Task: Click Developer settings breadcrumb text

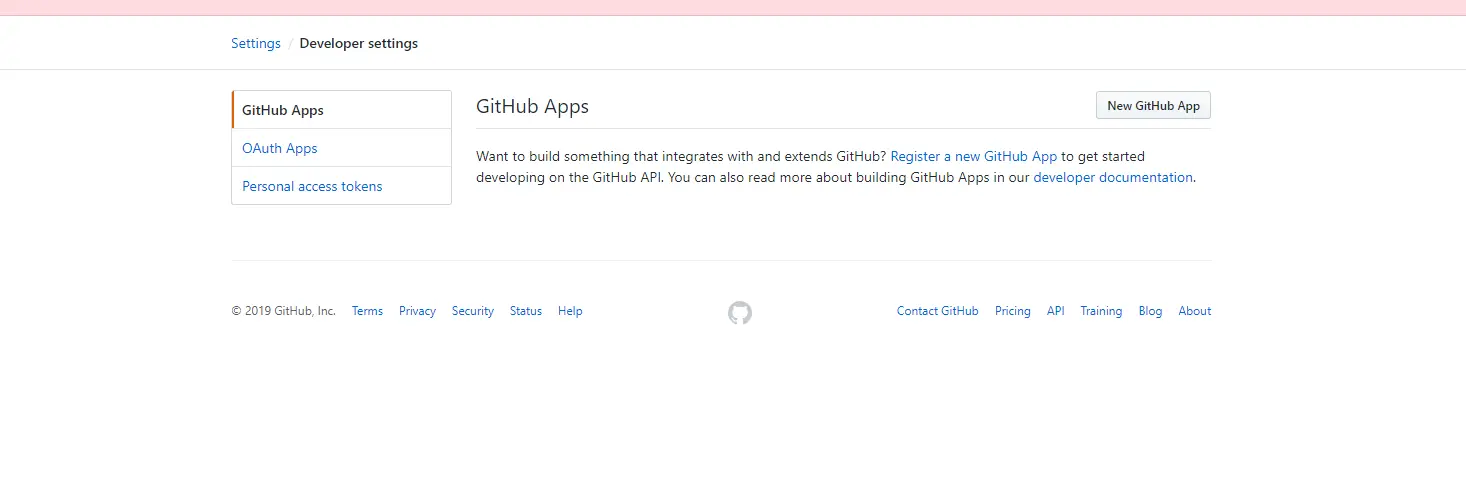Action: [359, 43]
